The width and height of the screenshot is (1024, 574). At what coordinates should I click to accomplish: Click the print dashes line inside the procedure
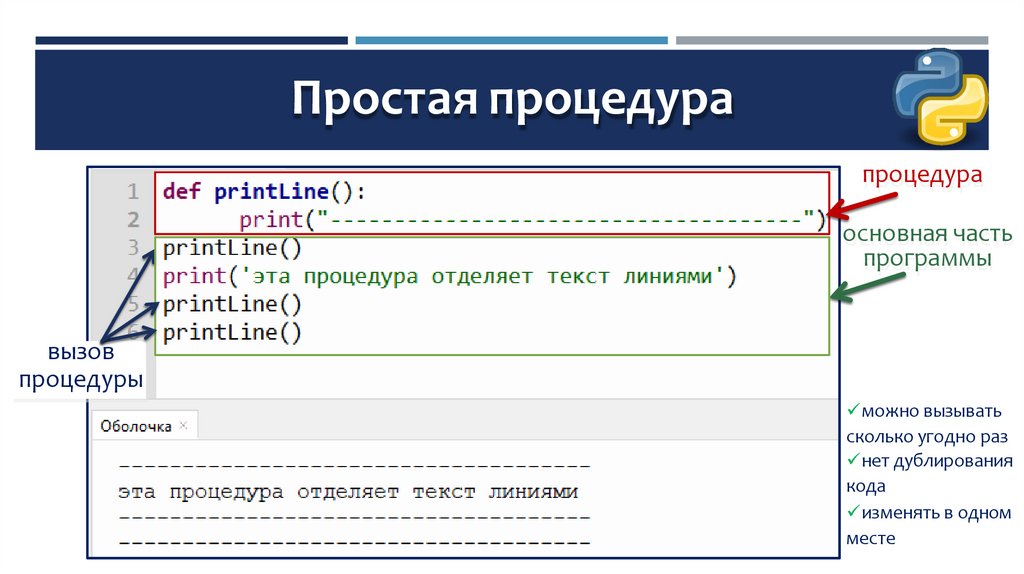point(533,219)
